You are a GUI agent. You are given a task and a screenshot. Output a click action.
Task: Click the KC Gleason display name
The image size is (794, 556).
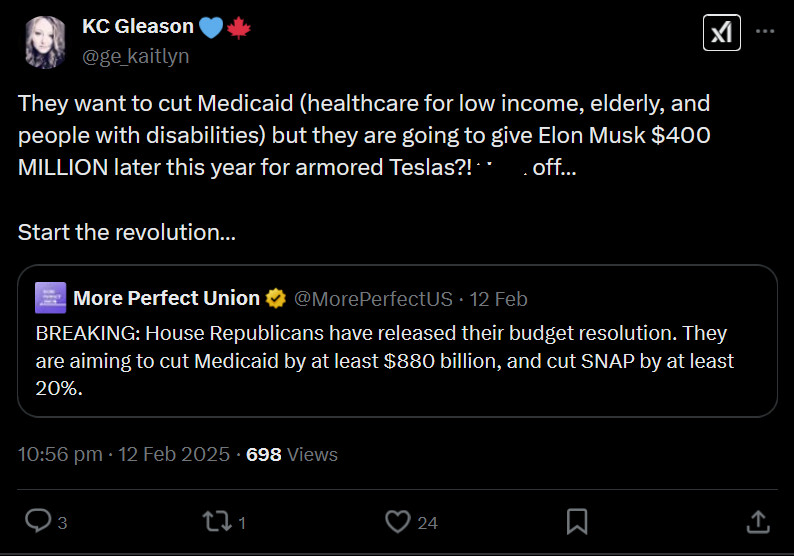(136, 28)
